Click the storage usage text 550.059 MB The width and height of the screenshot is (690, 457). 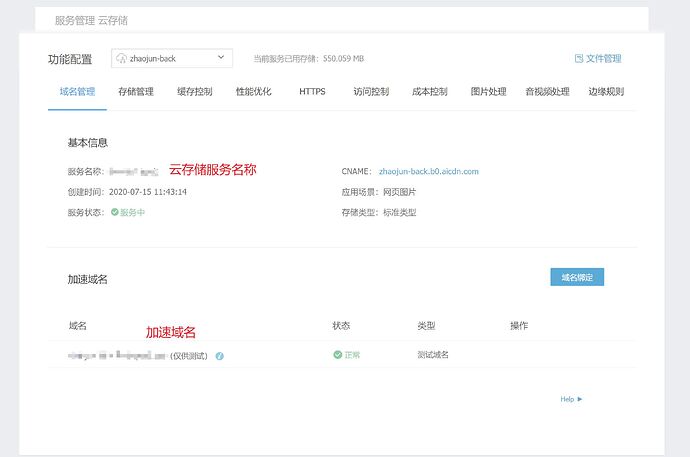(343, 58)
